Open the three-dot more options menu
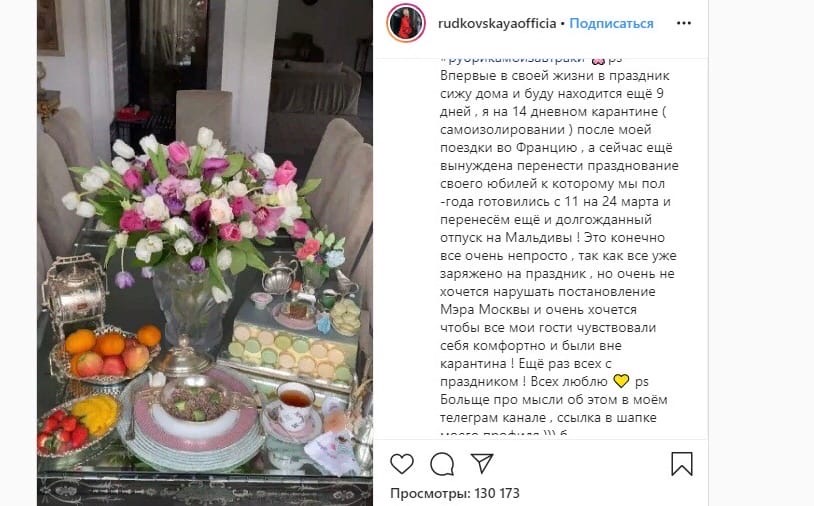Viewport: 814px width, 506px height. (x=684, y=23)
